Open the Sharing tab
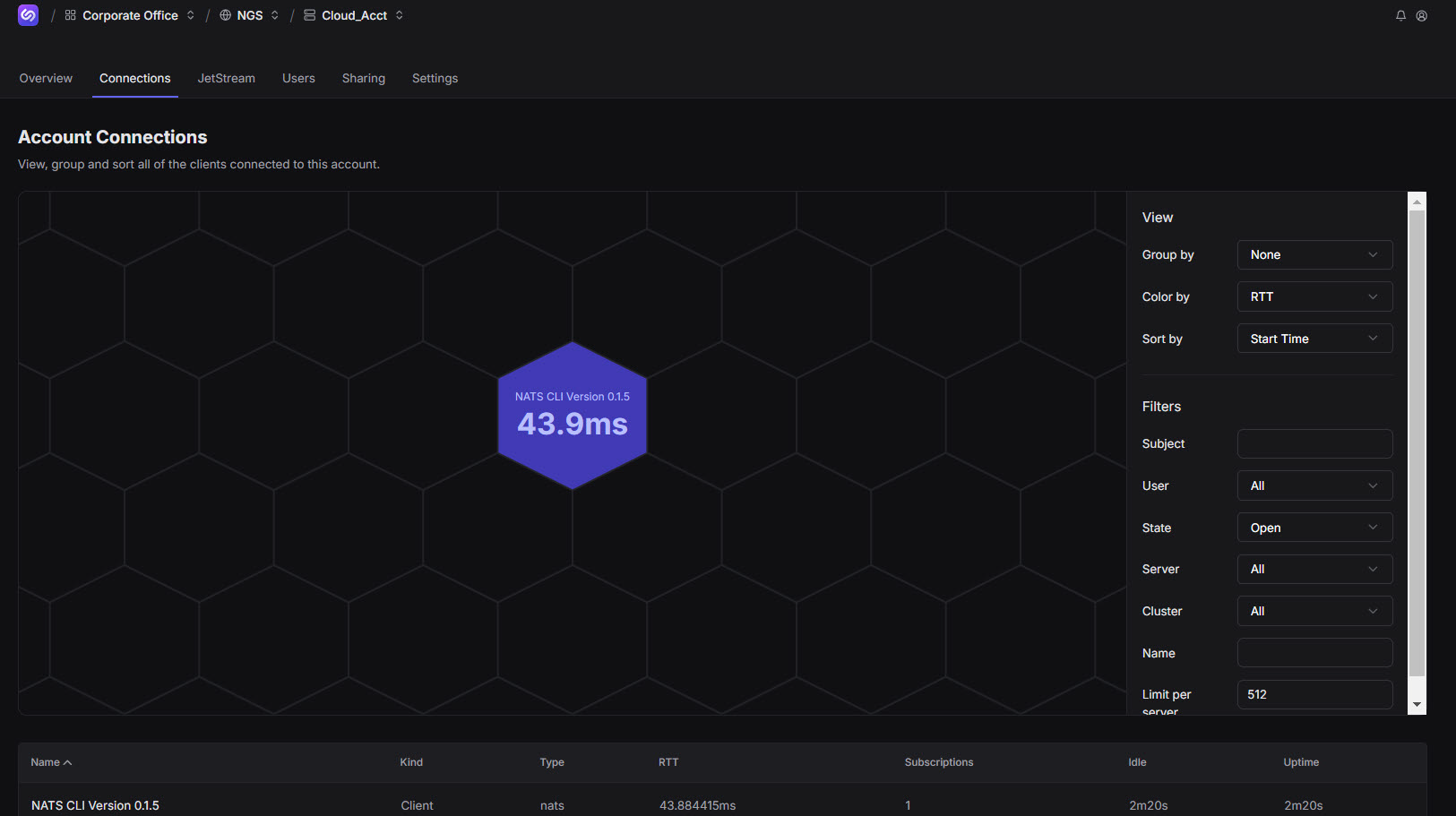The image size is (1456, 816). click(364, 79)
